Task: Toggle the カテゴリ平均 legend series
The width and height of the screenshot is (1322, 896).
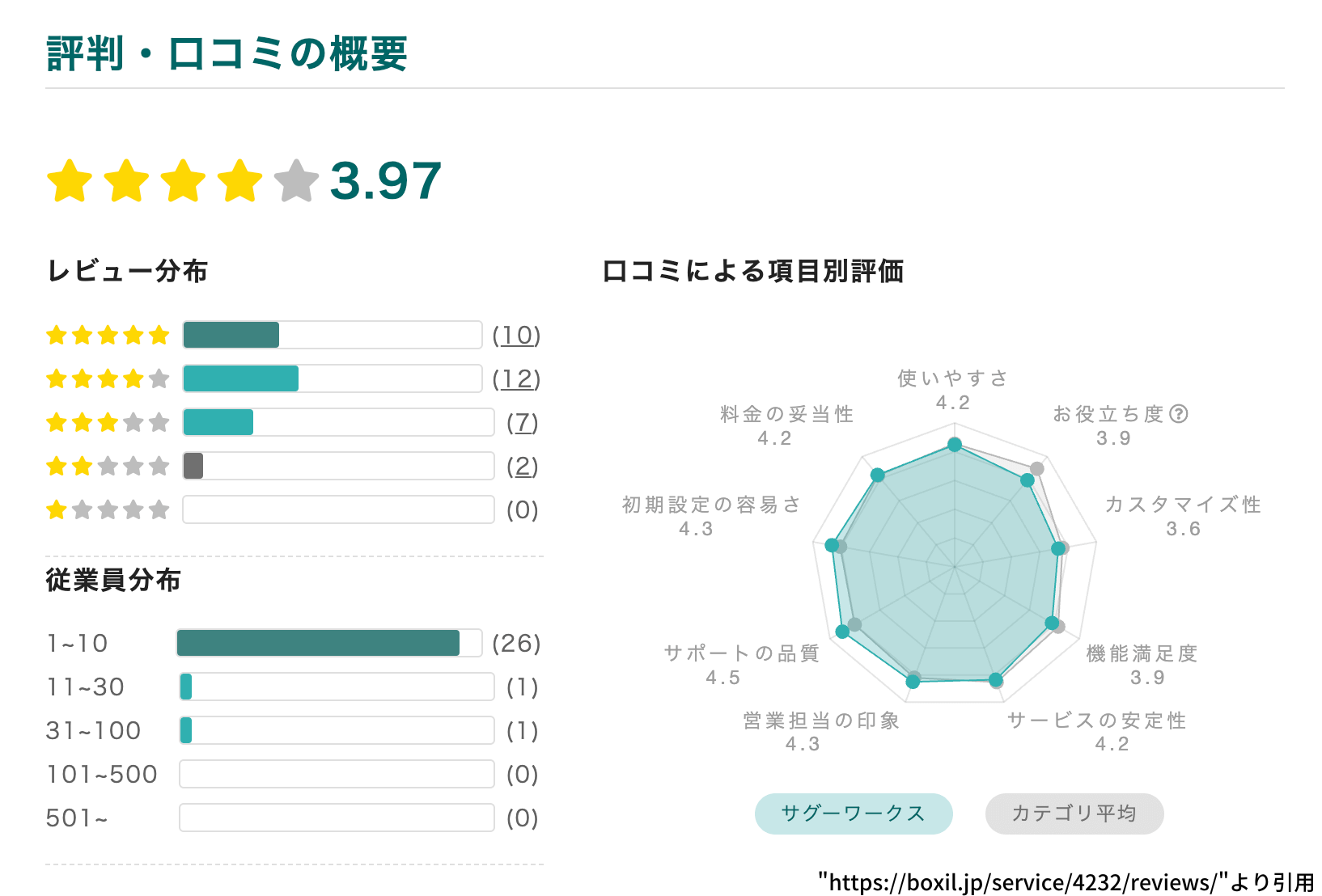Action: 1074,814
